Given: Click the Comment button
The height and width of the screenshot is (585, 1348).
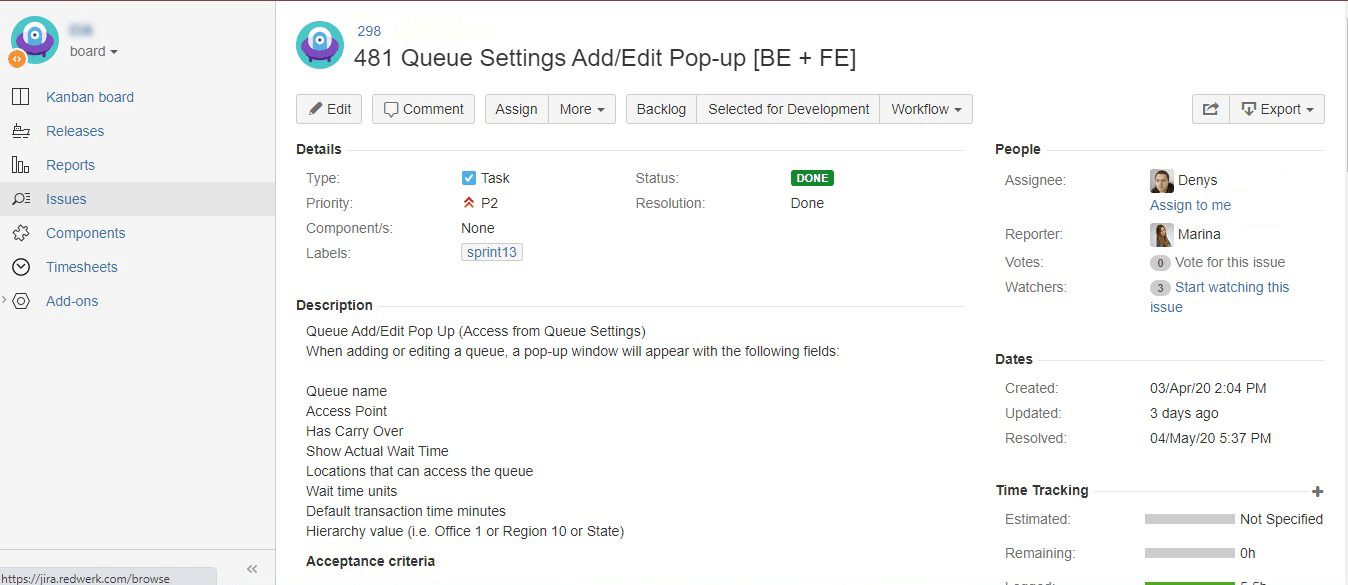Looking at the screenshot, I should tap(423, 109).
